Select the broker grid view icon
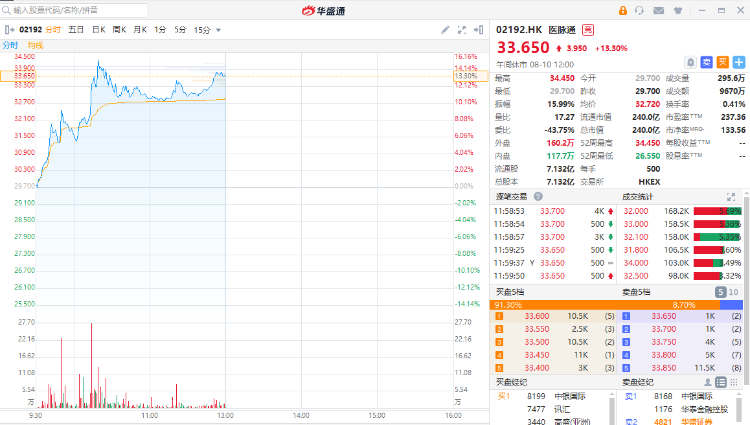This screenshot has height=425, width=750. [733, 382]
